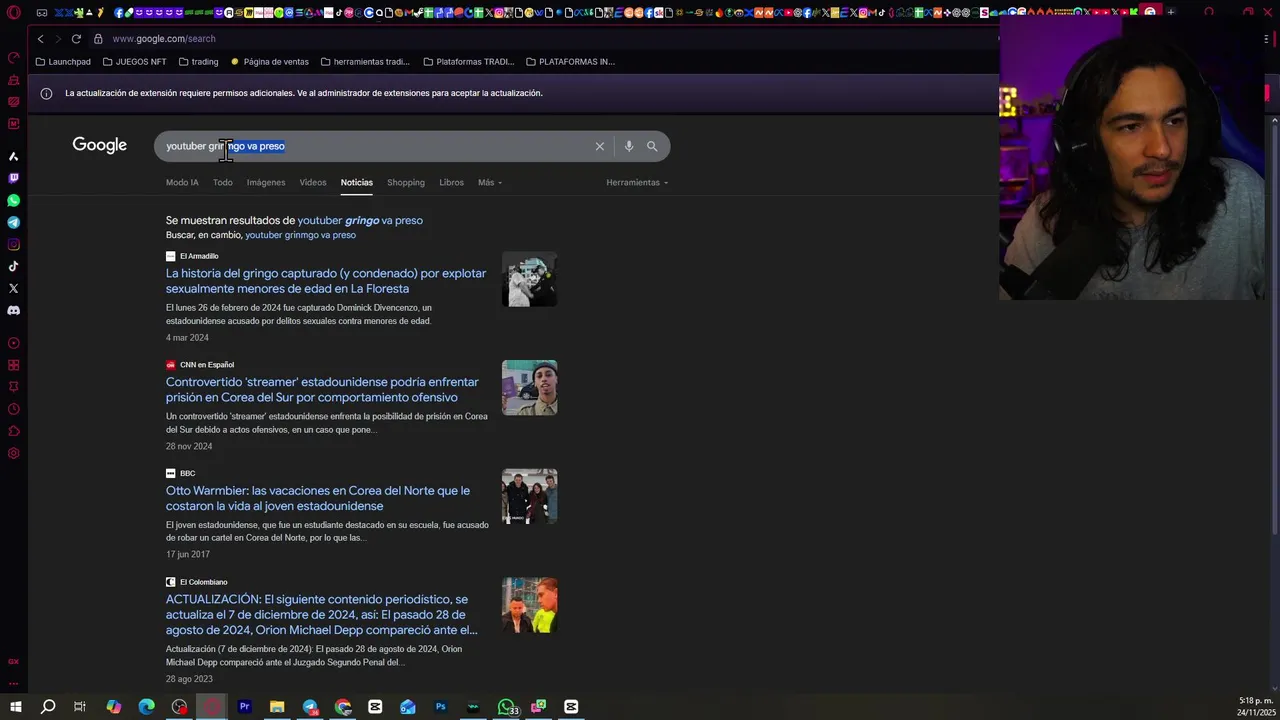Open suggested search 'youtuber gringo va preso'
Viewport: 1280px width, 720px height.
360,220
